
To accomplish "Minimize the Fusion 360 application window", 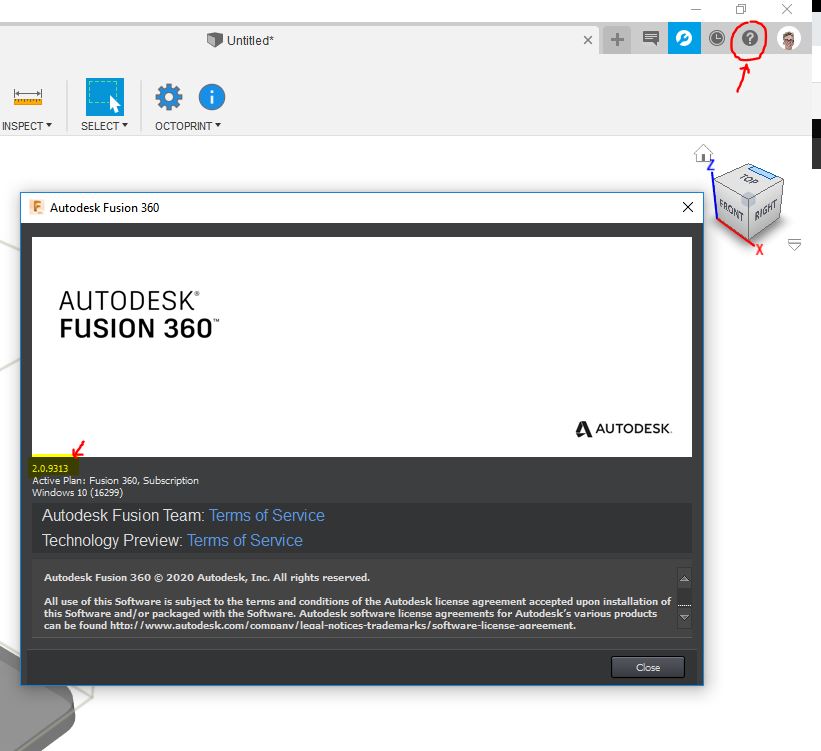I will click(x=695, y=9).
